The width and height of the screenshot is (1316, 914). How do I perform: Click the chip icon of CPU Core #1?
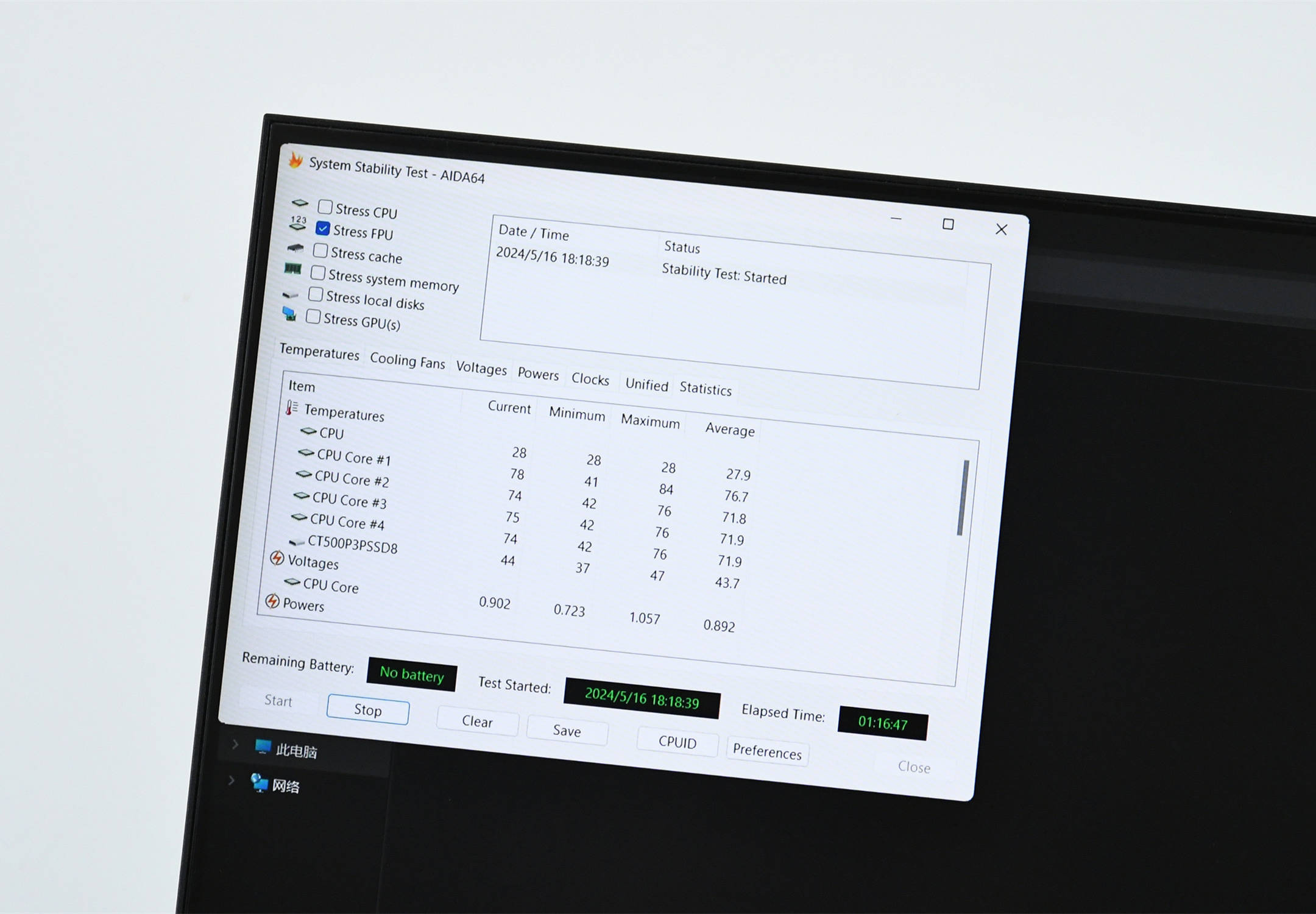tap(306, 453)
